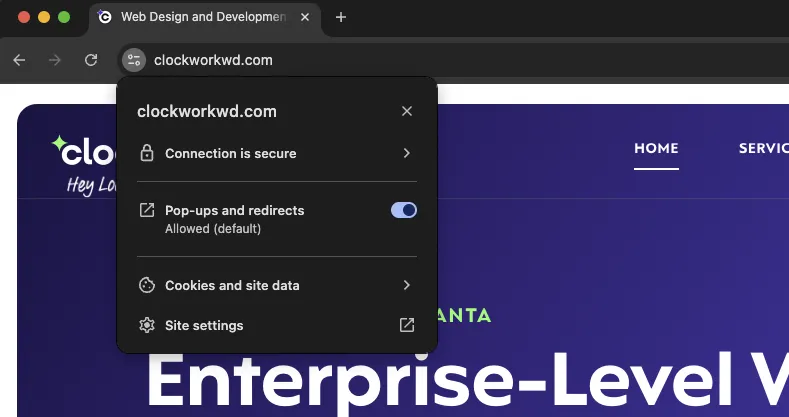Screen dimensions: 789x417
Task: Open Site settings
Action: click(277, 325)
